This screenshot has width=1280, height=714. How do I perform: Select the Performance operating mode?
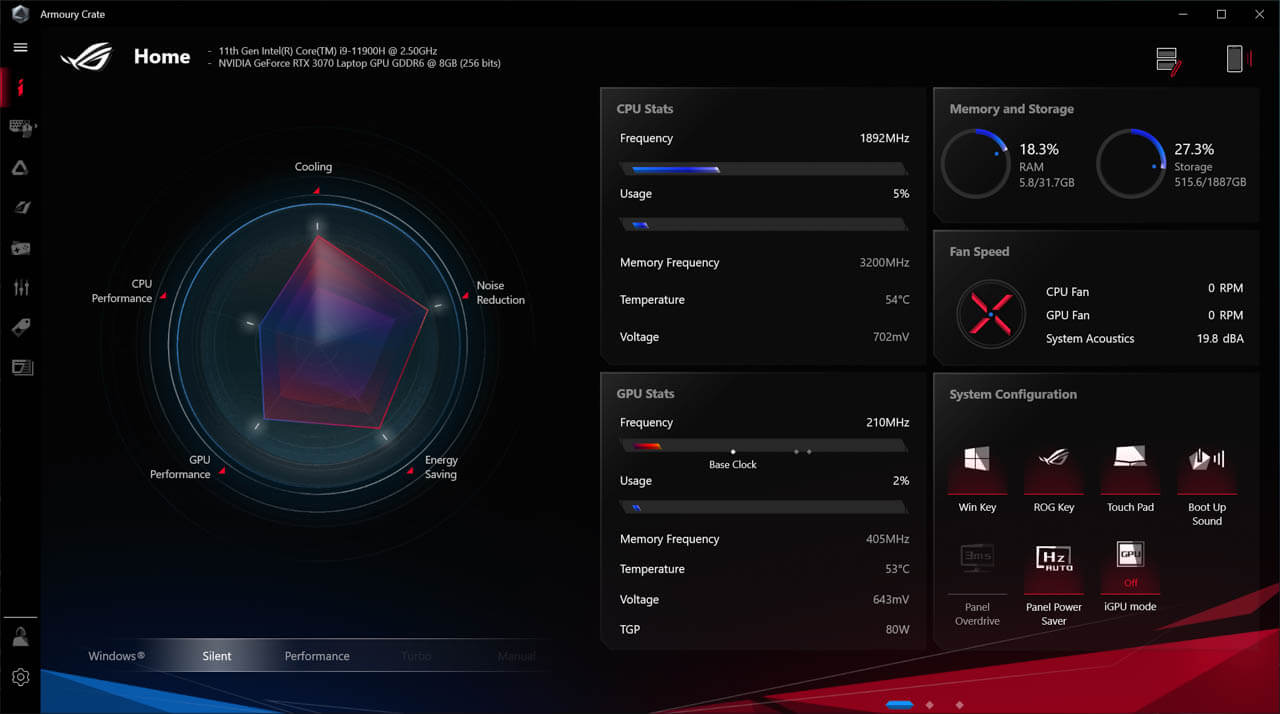(317, 656)
